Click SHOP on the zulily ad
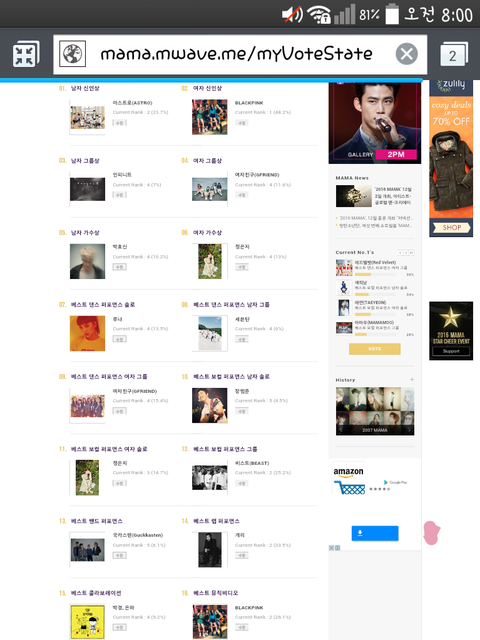 pos(451,228)
